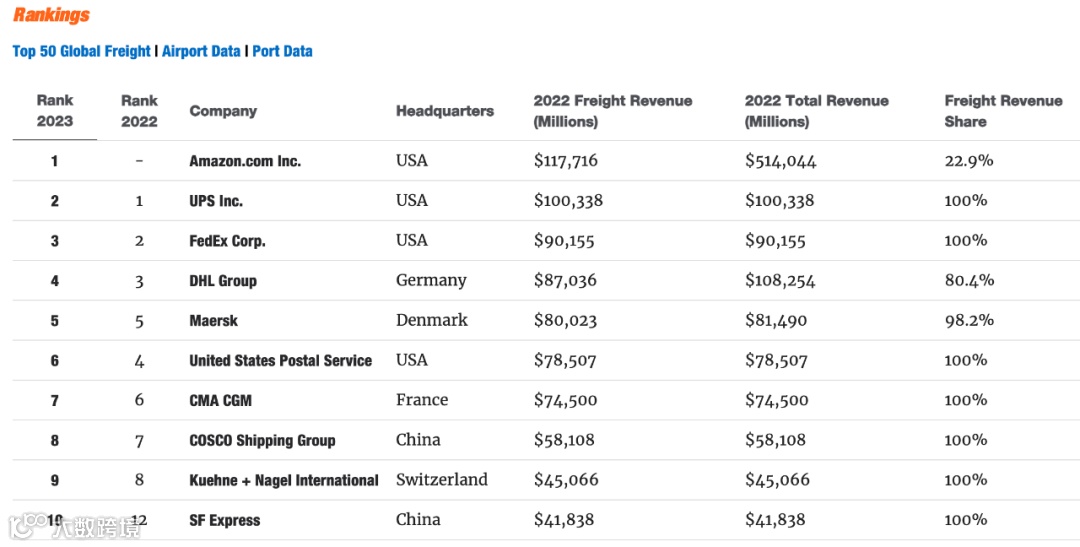Click the FedEx Corp. company name

click(227, 241)
